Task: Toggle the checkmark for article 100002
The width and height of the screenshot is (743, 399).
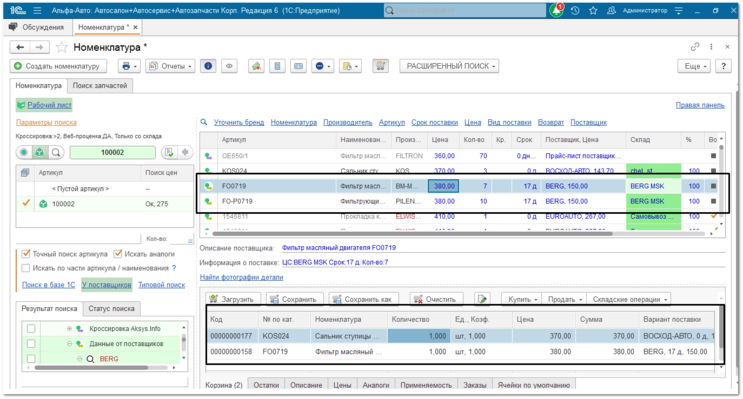Action: tap(26, 203)
